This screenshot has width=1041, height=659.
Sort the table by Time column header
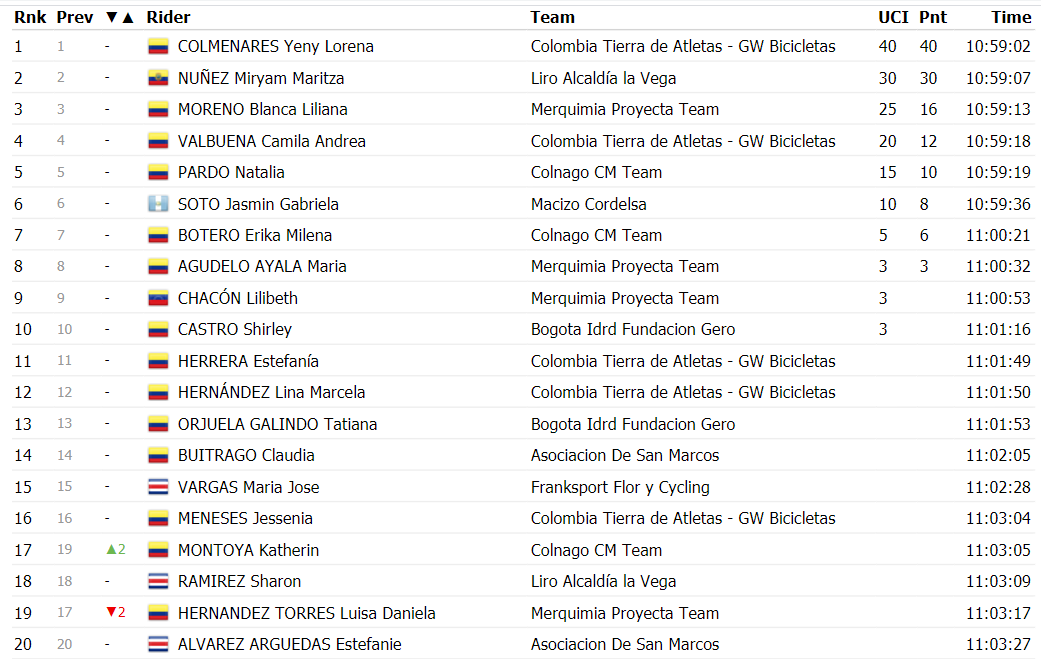pyautogui.click(x=1011, y=17)
